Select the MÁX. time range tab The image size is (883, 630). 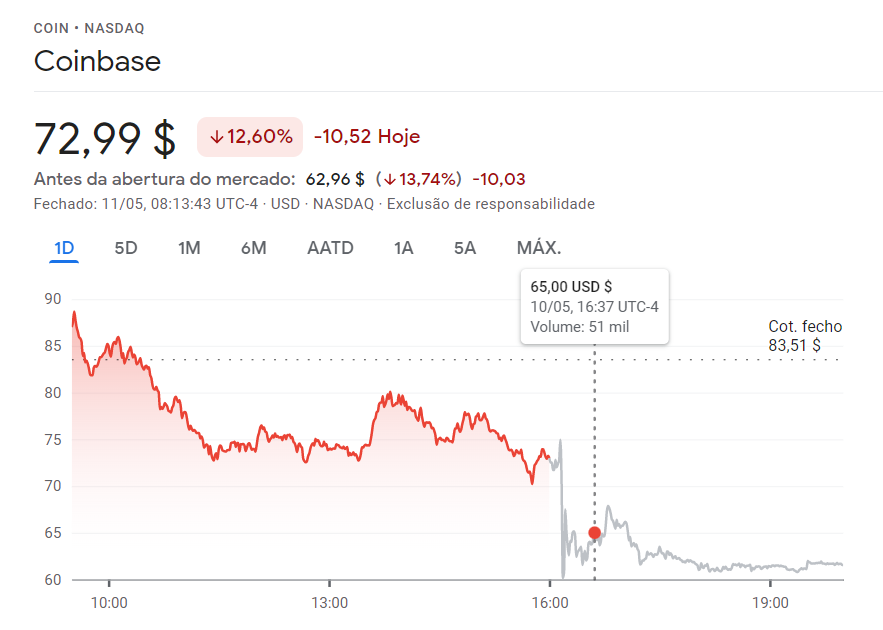[x=539, y=248]
